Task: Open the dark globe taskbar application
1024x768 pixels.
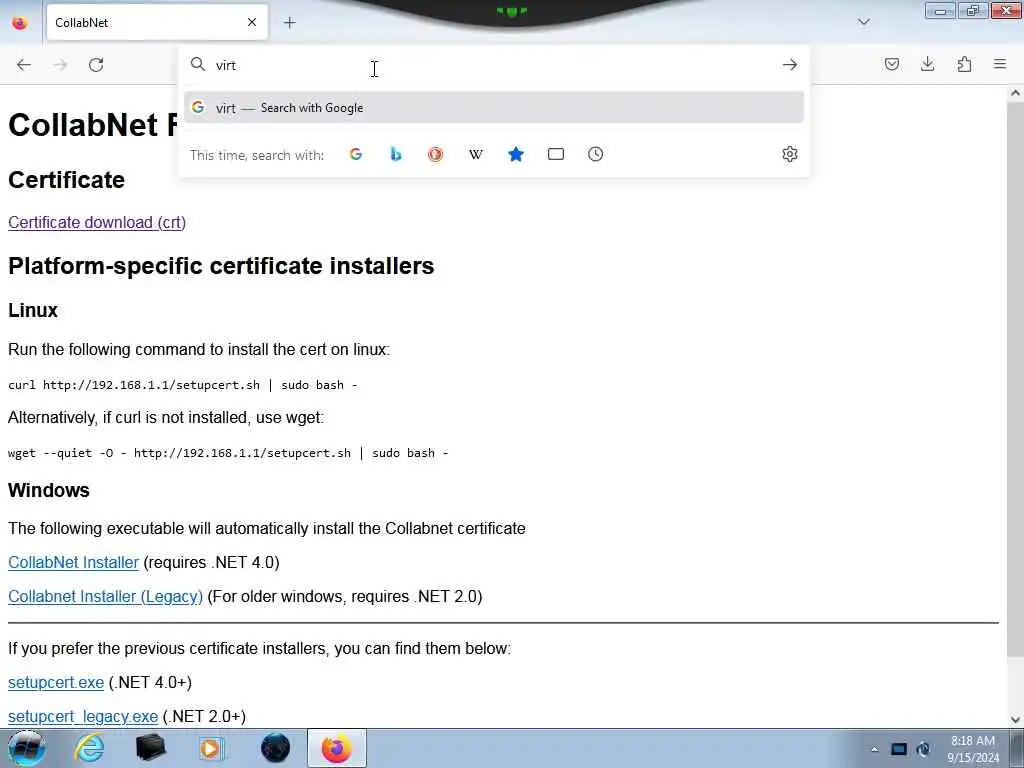Action: 275,748
